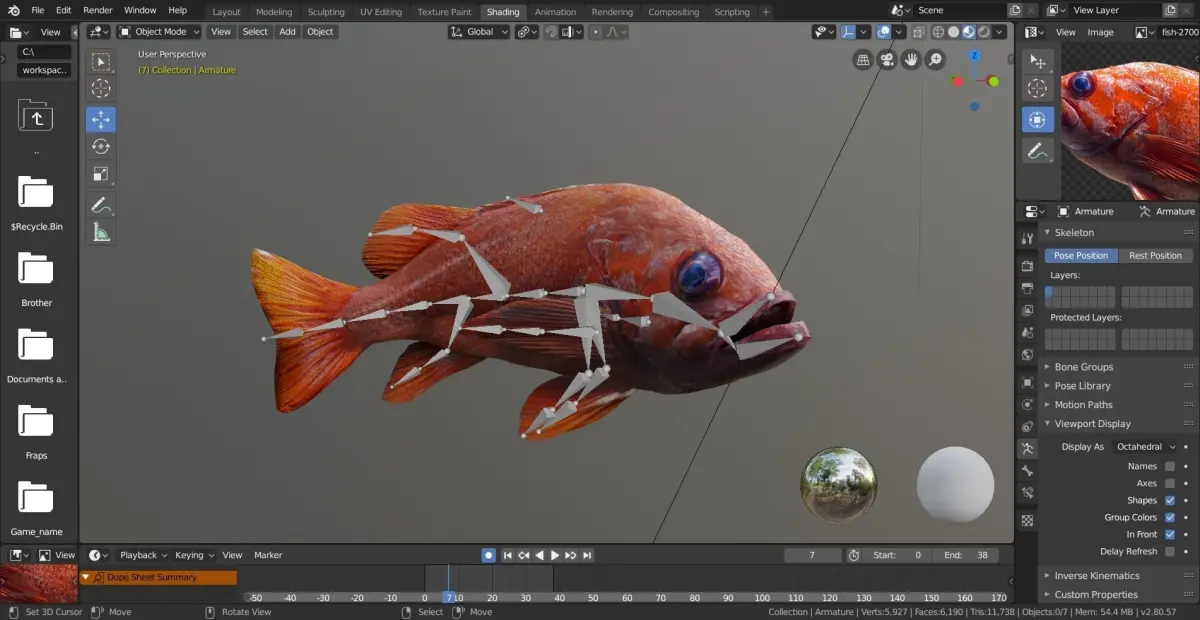The image size is (1200, 620).
Task: Open Output properties tab
Action: 1027,288
